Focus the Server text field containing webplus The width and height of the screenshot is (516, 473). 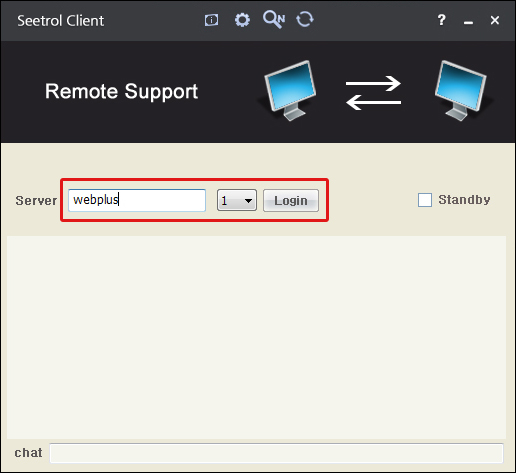click(x=137, y=200)
